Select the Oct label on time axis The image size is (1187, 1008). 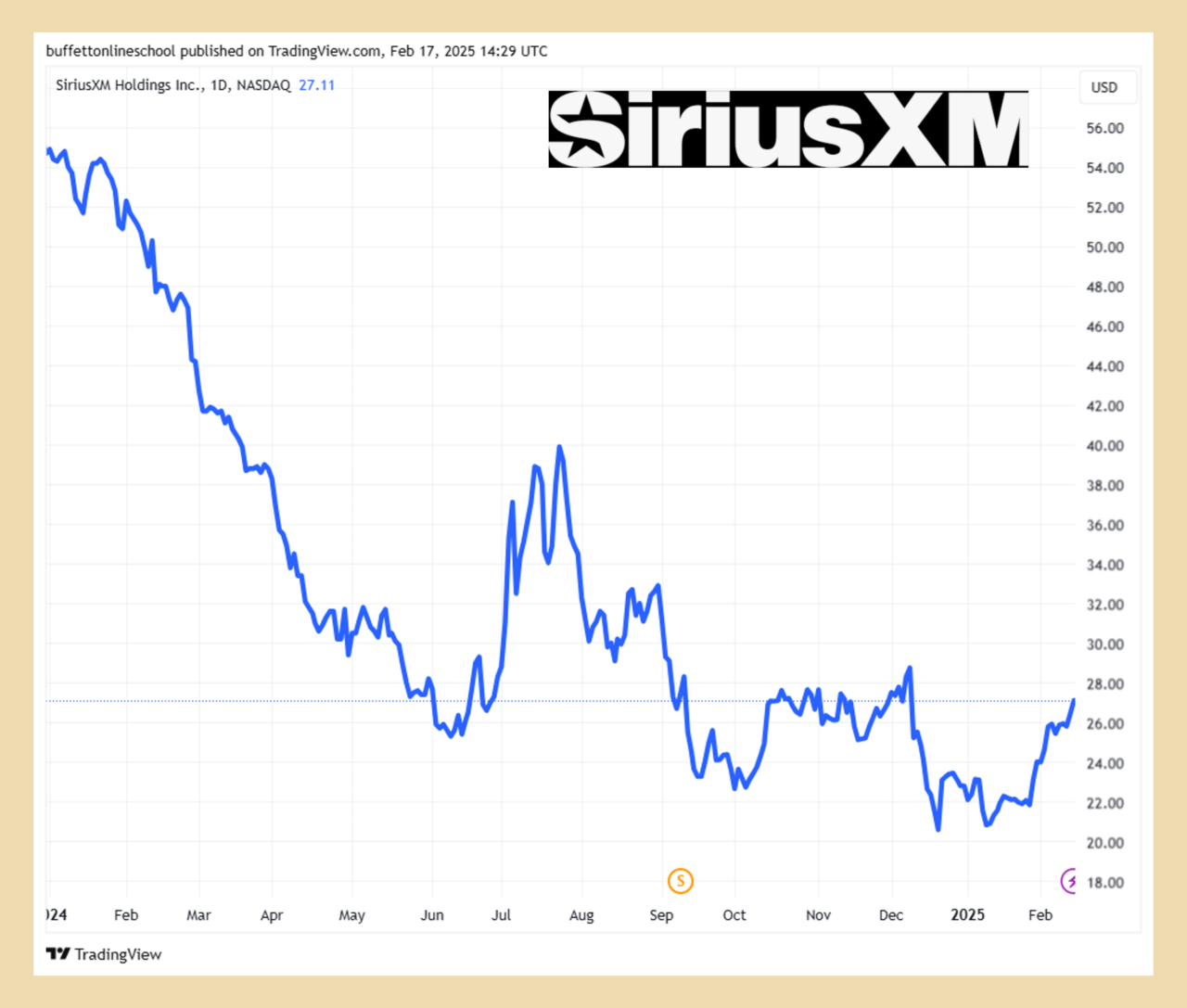pyautogui.click(x=734, y=915)
